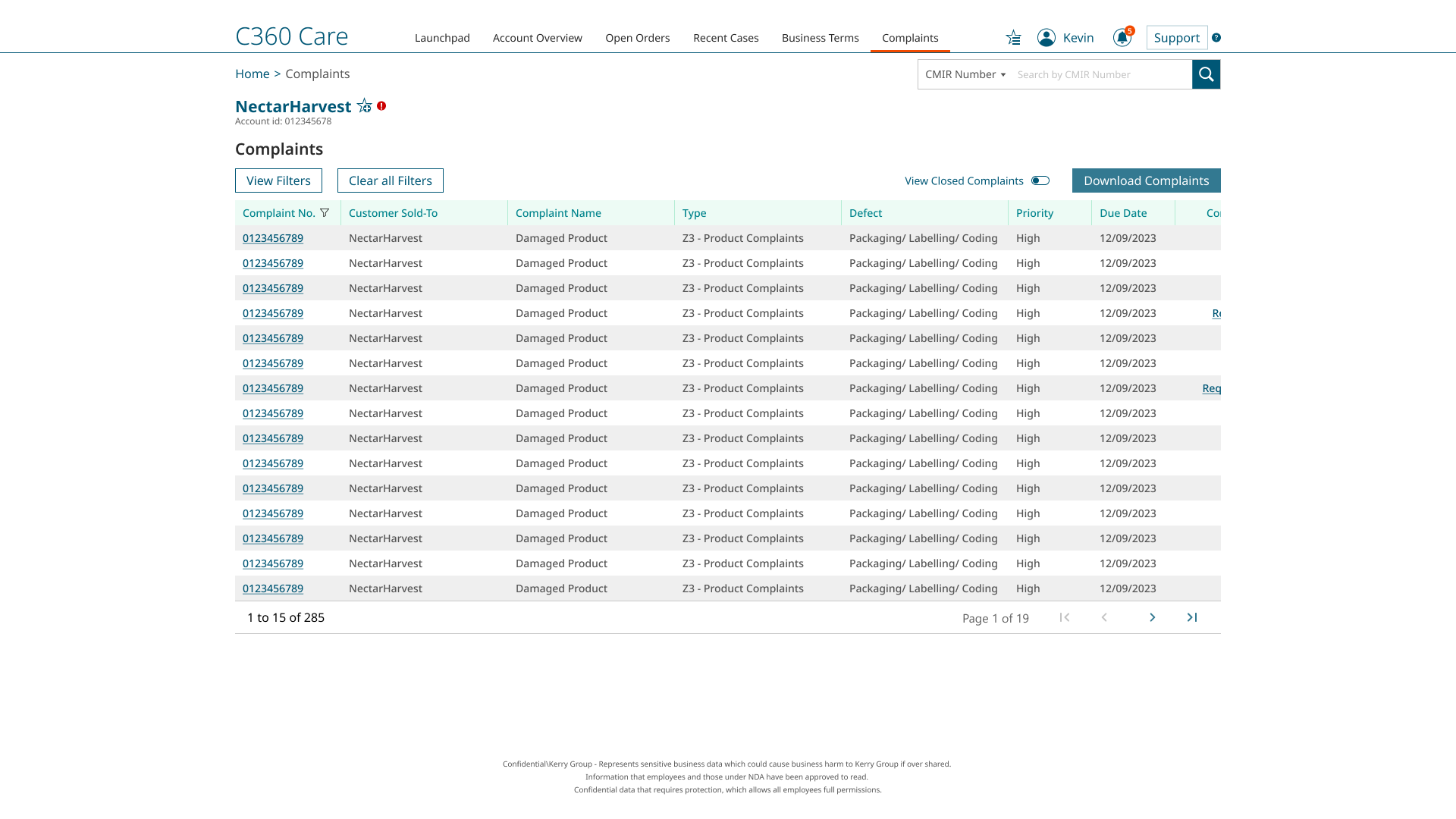The height and width of the screenshot is (819, 1456).
Task: Focus the Search by CMIR Number field
Action: point(1100,74)
